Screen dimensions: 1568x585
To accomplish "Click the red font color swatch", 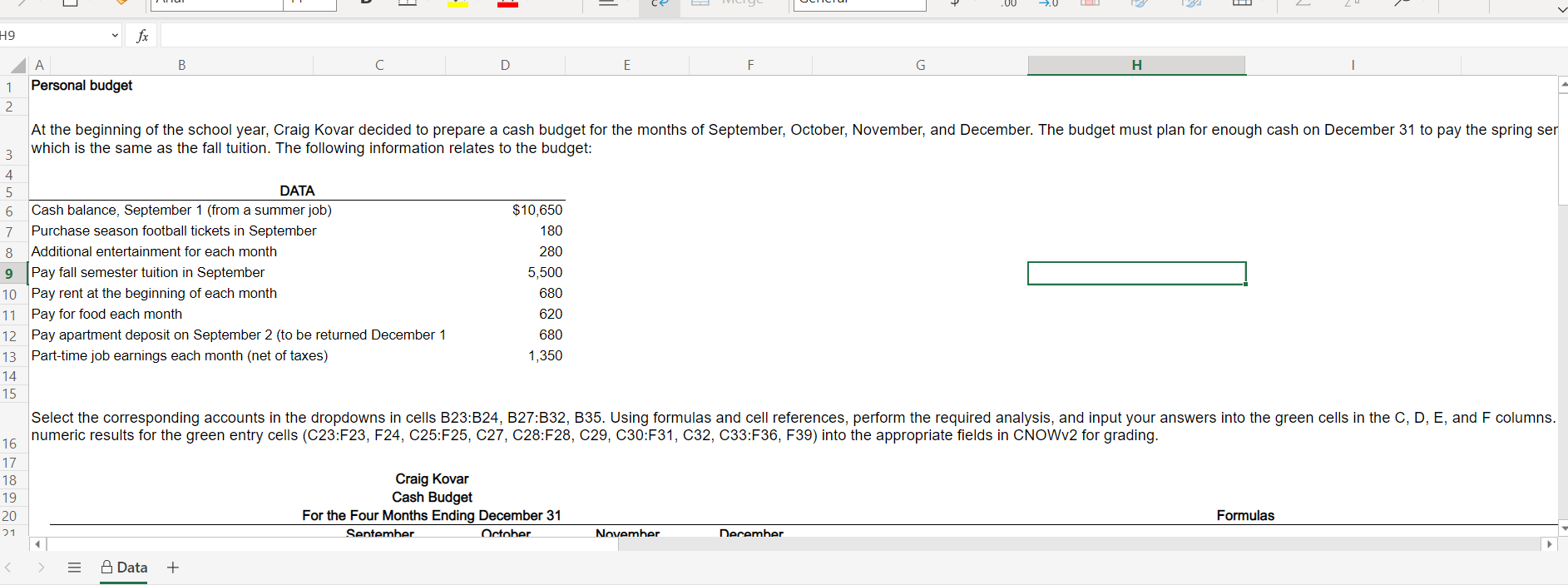I will coord(507,4).
